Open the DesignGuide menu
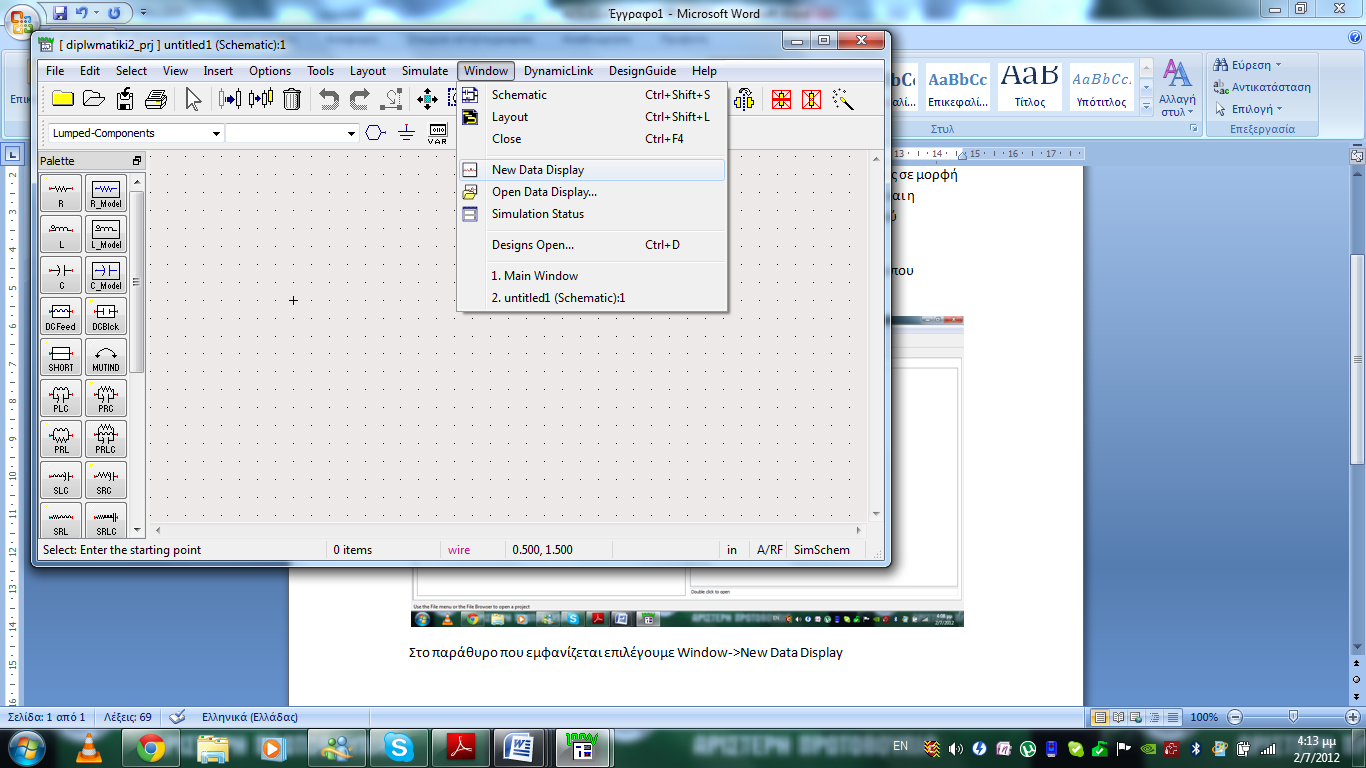 [x=642, y=71]
